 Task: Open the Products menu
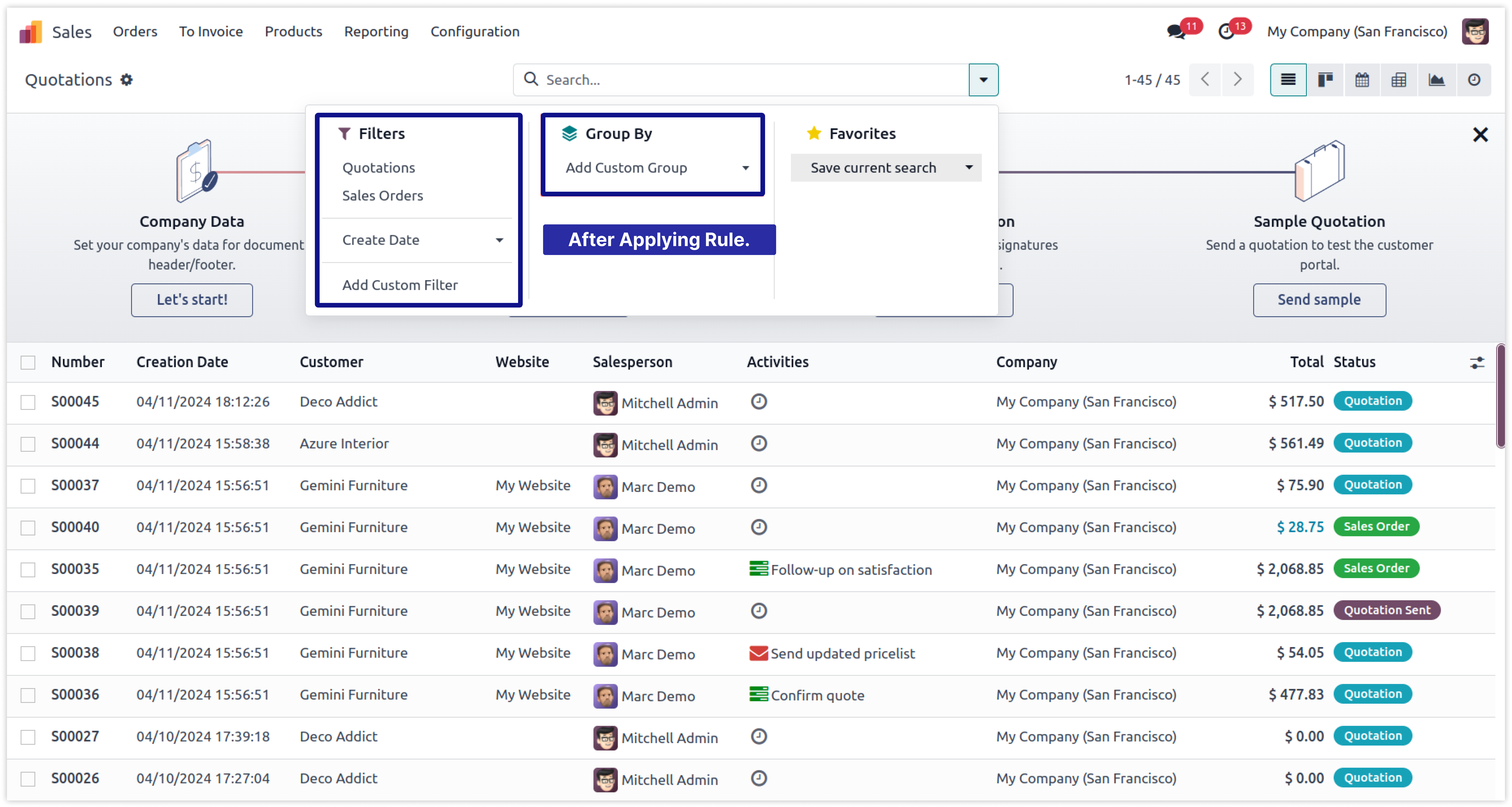[293, 32]
